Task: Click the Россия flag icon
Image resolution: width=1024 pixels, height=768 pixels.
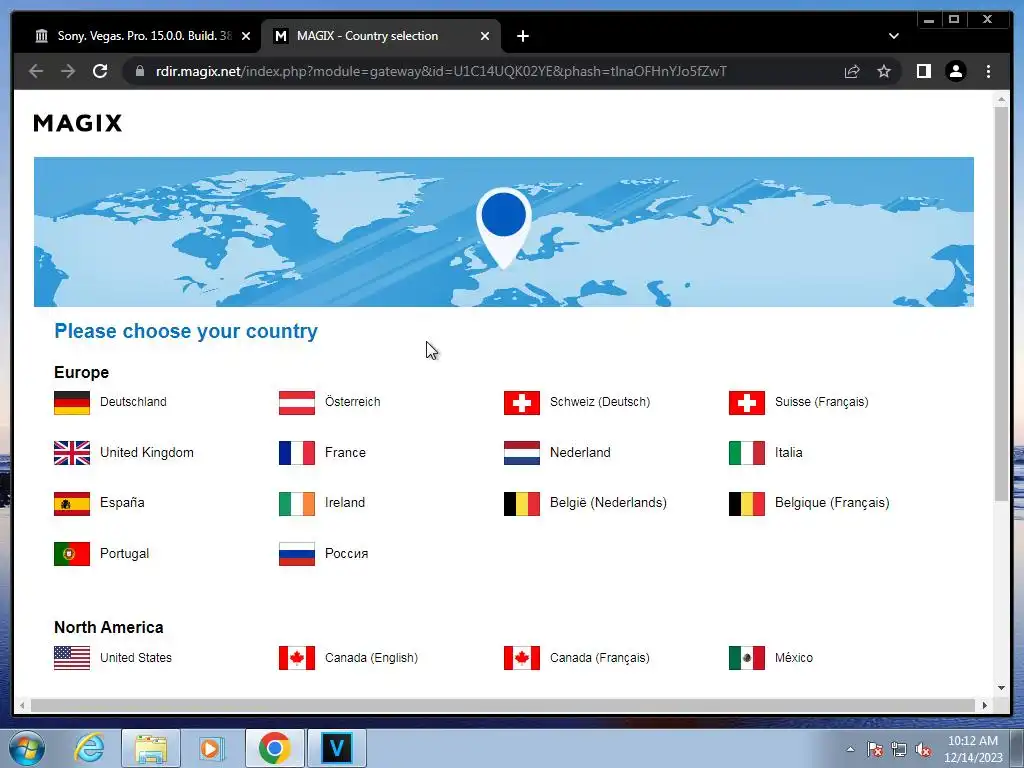Action: (x=296, y=554)
